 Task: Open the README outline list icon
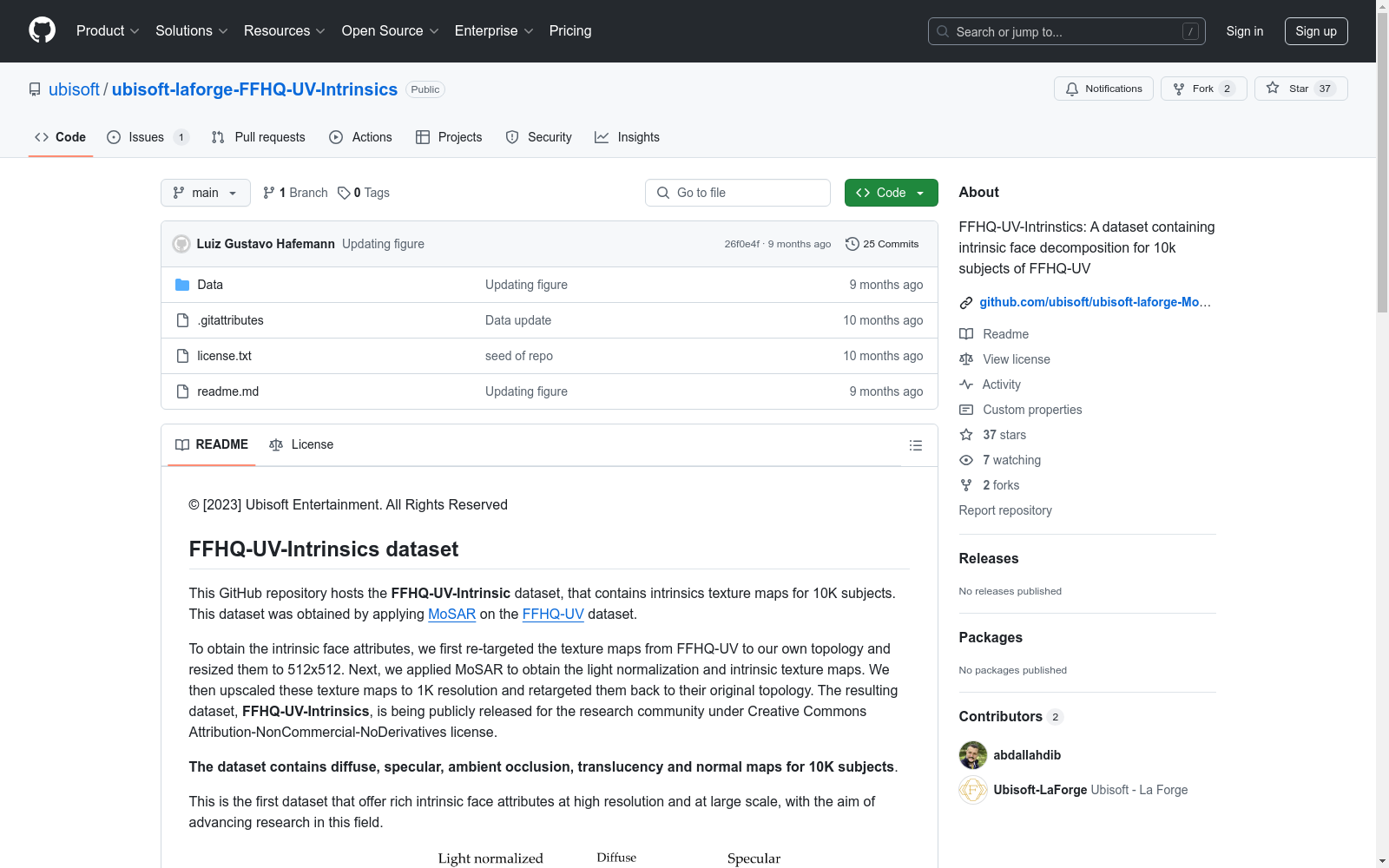(915, 445)
